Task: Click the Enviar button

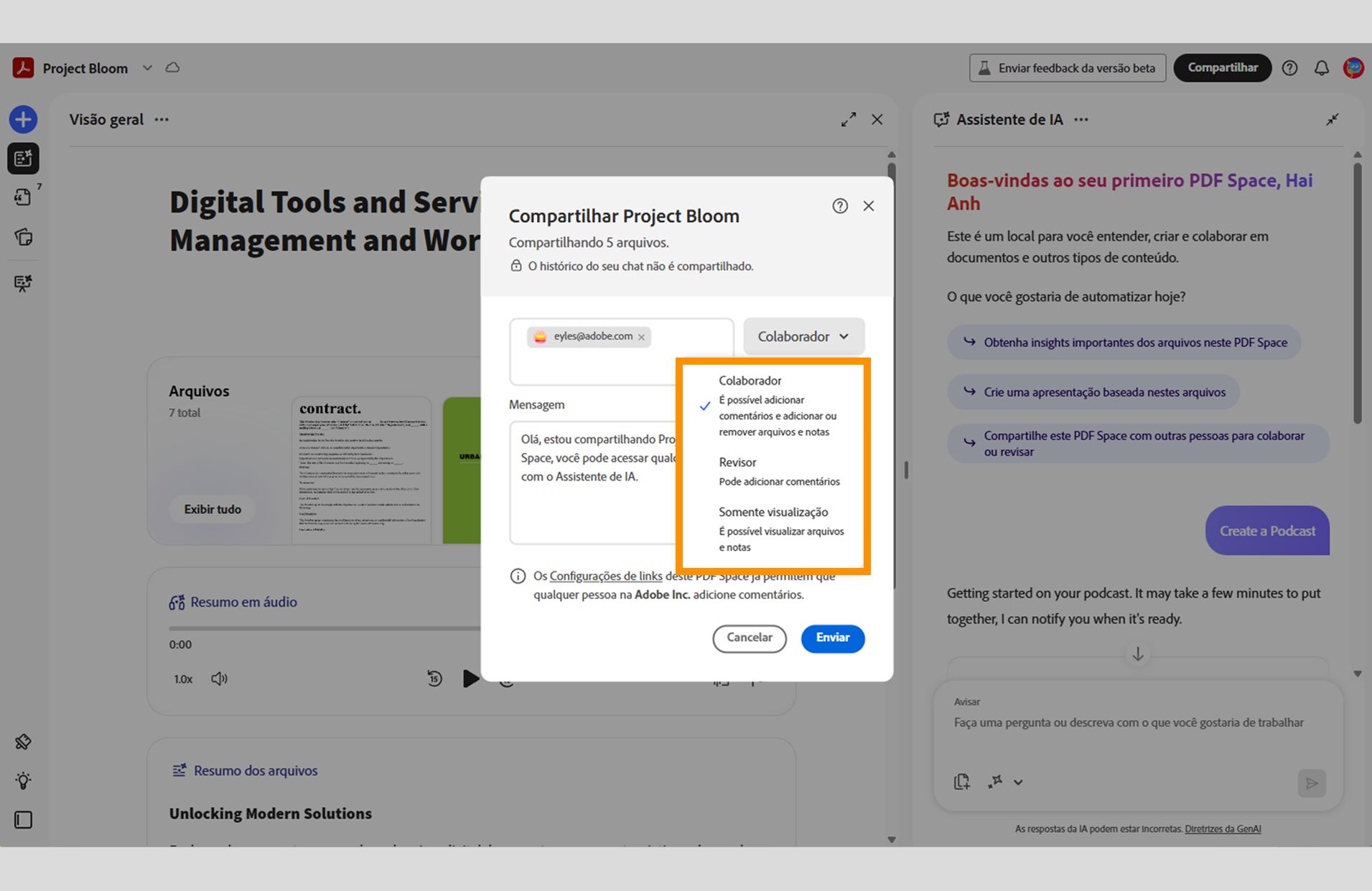Action: click(832, 638)
